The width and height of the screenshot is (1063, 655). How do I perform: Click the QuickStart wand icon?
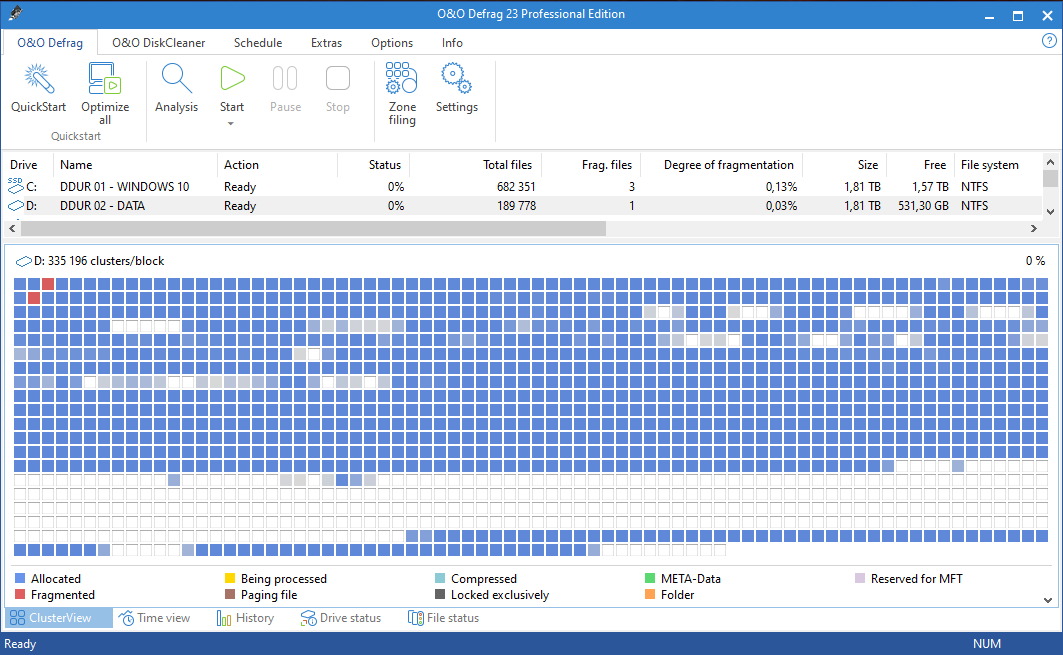click(x=38, y=80)
